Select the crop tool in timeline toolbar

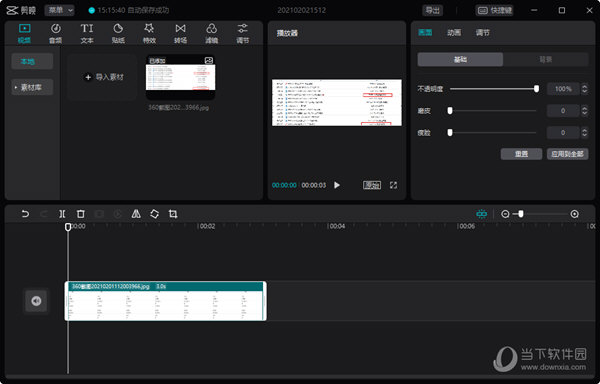(173, 214)
